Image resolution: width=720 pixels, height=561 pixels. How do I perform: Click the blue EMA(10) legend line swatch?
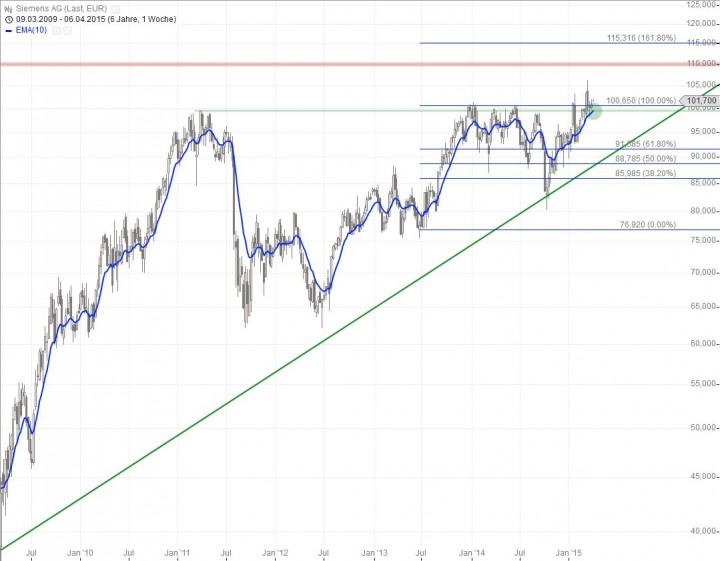pyautogui.click(x=8, y=31)
